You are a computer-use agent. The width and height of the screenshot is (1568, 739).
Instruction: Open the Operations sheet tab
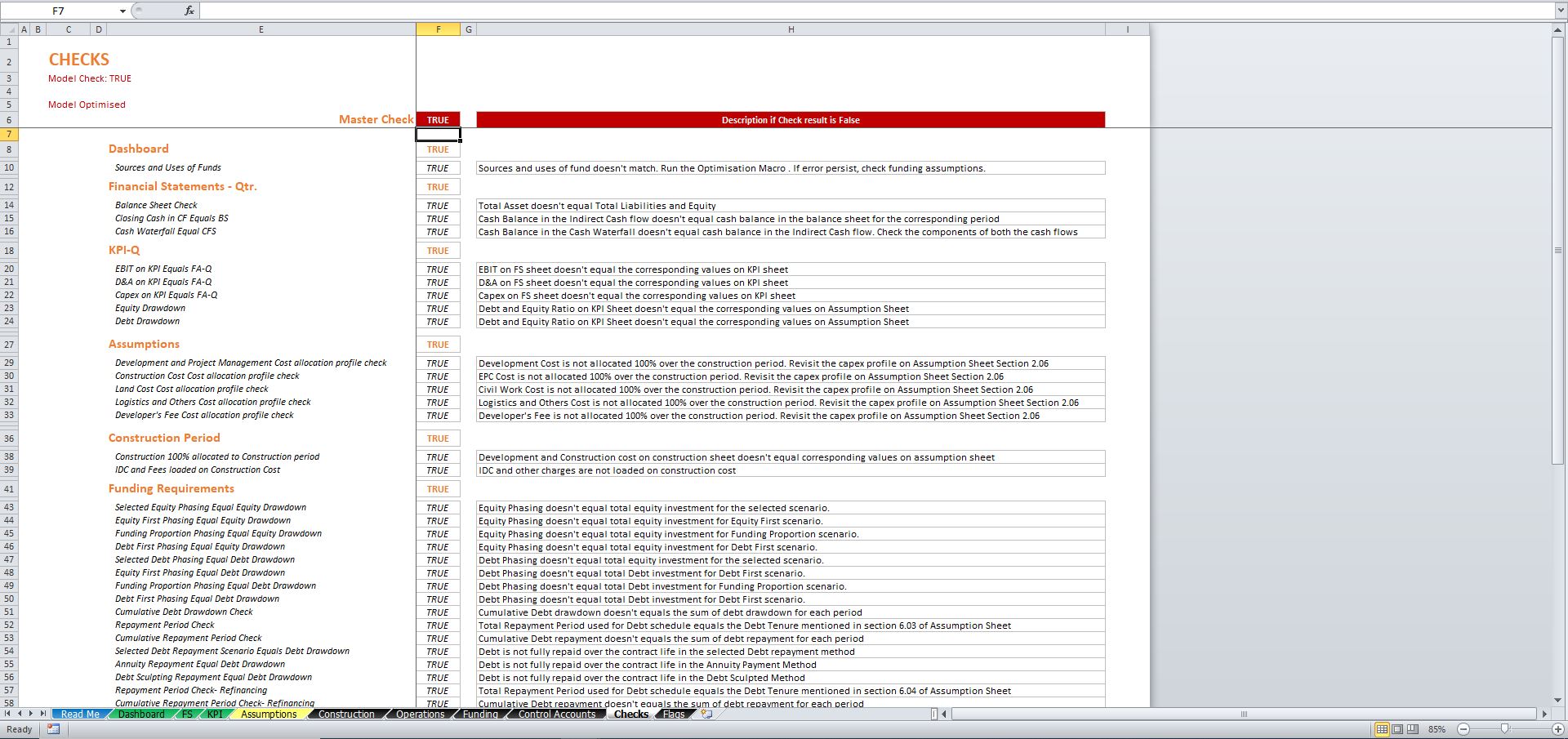click(421, 714)
